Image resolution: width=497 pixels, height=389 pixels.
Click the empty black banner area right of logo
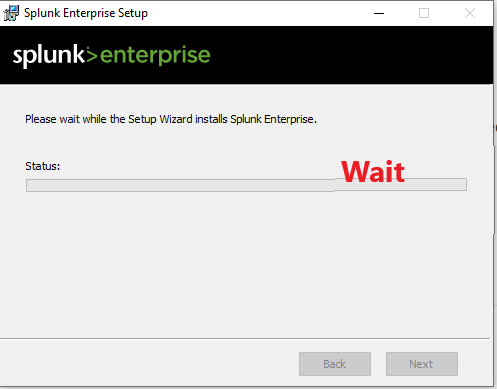(x=350, y=55)
